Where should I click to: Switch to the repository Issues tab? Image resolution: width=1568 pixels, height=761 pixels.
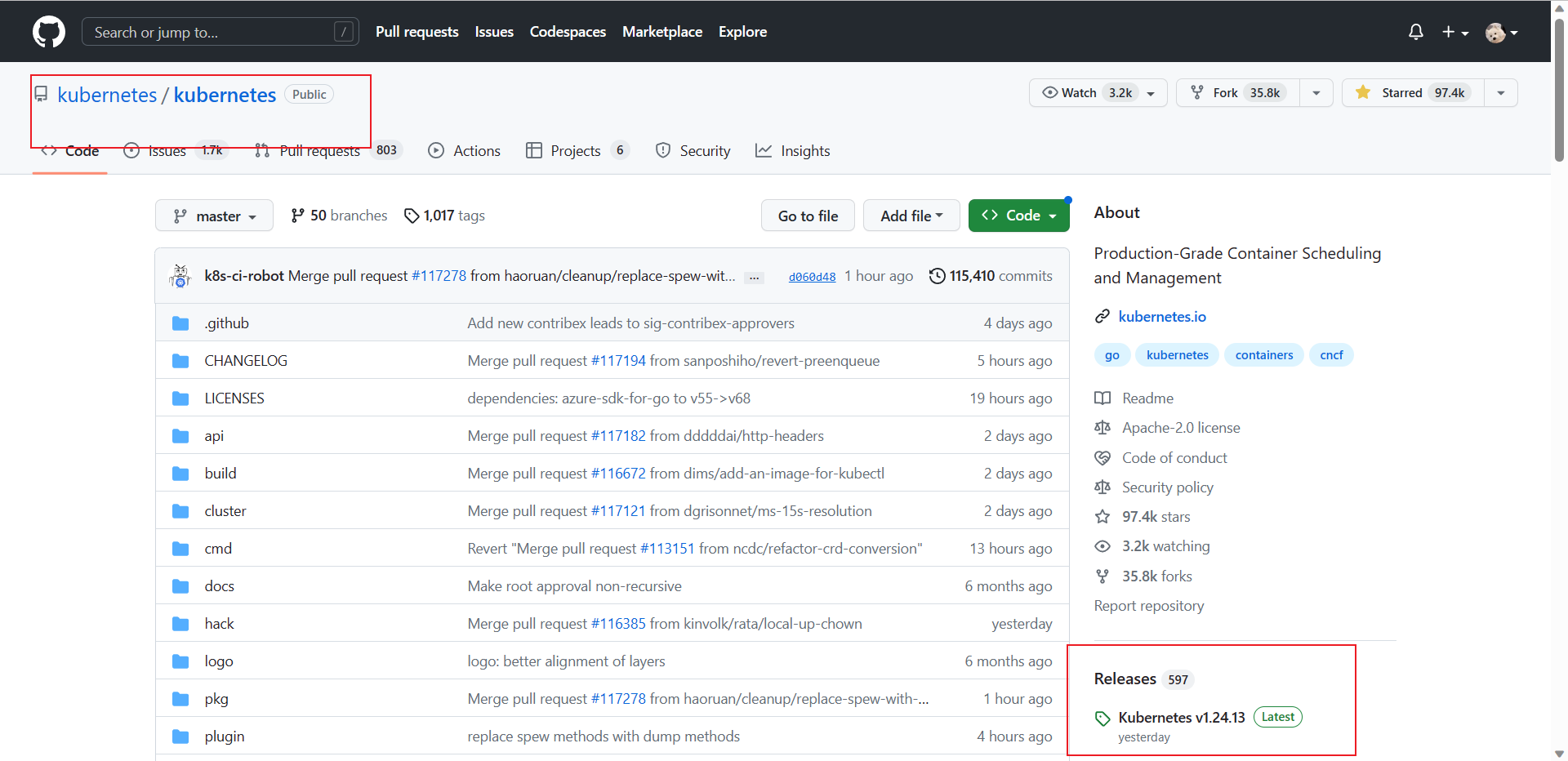point(176,151)
